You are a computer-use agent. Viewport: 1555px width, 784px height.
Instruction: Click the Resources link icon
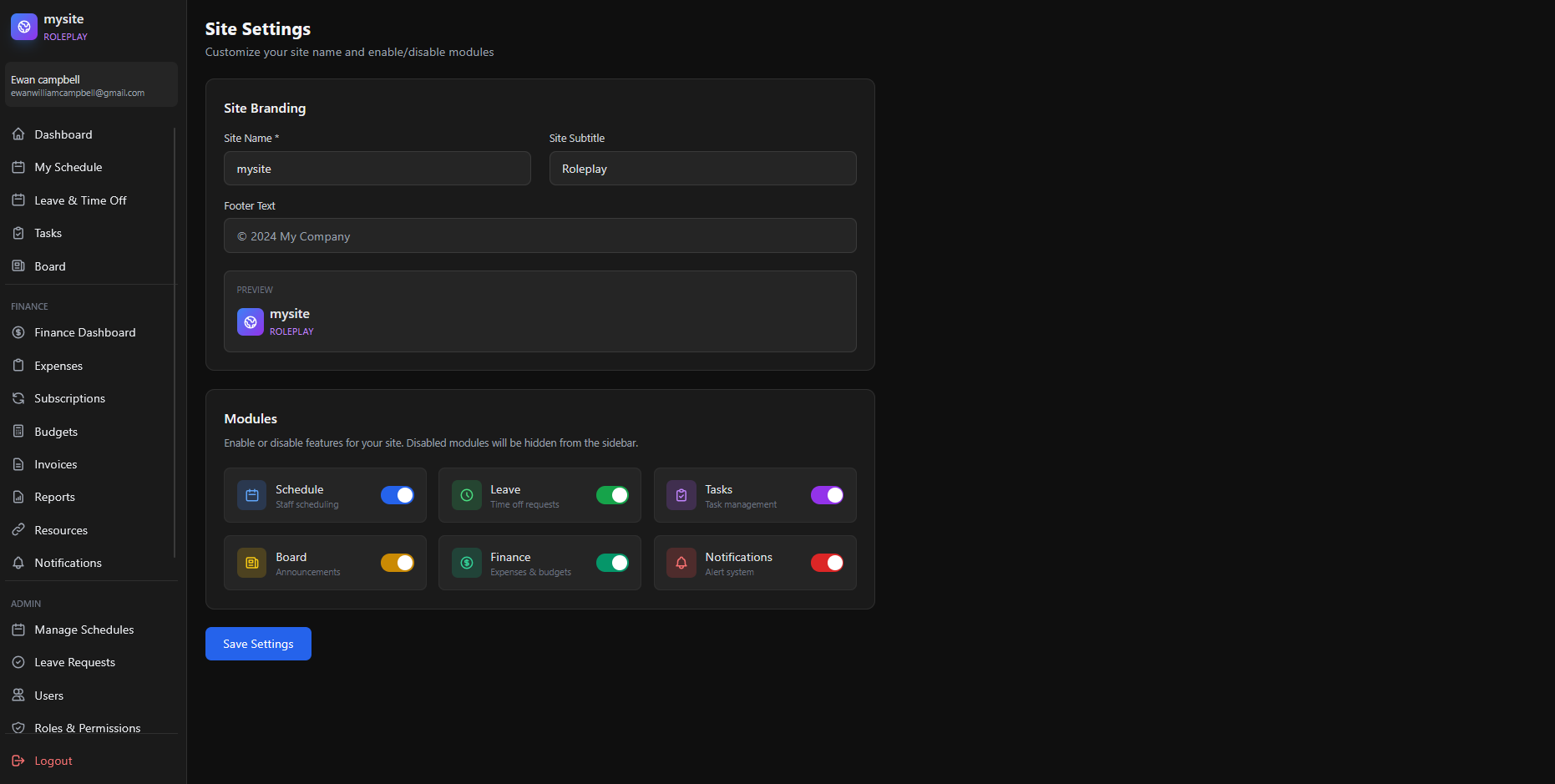click(18, 530)
